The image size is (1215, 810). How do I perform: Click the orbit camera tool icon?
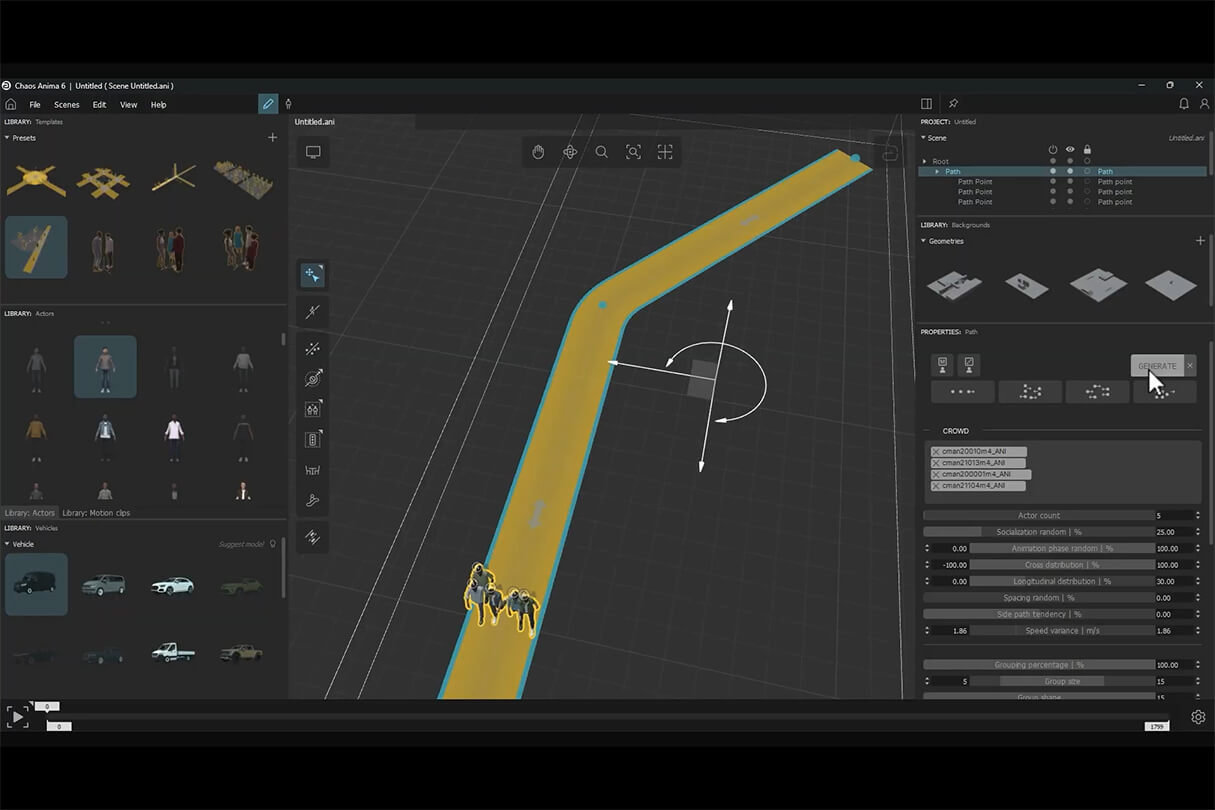570,152
